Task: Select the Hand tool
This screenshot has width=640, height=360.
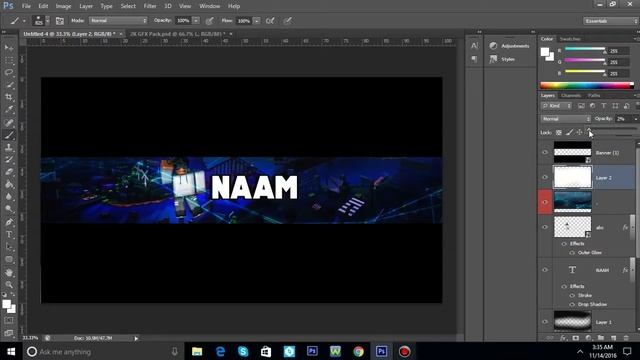Action: [x=9, y=272]
